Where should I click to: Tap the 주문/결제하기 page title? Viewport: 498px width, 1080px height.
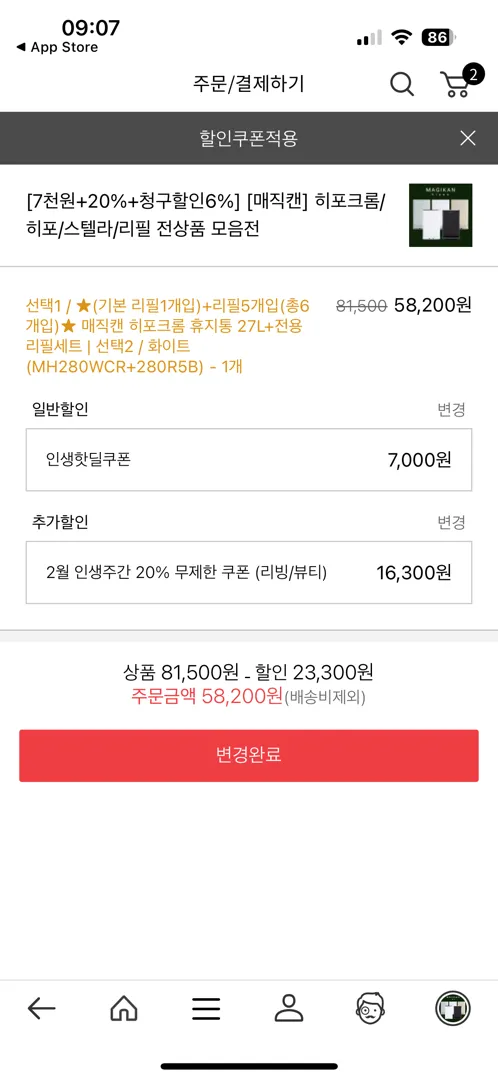click(249, 84)
